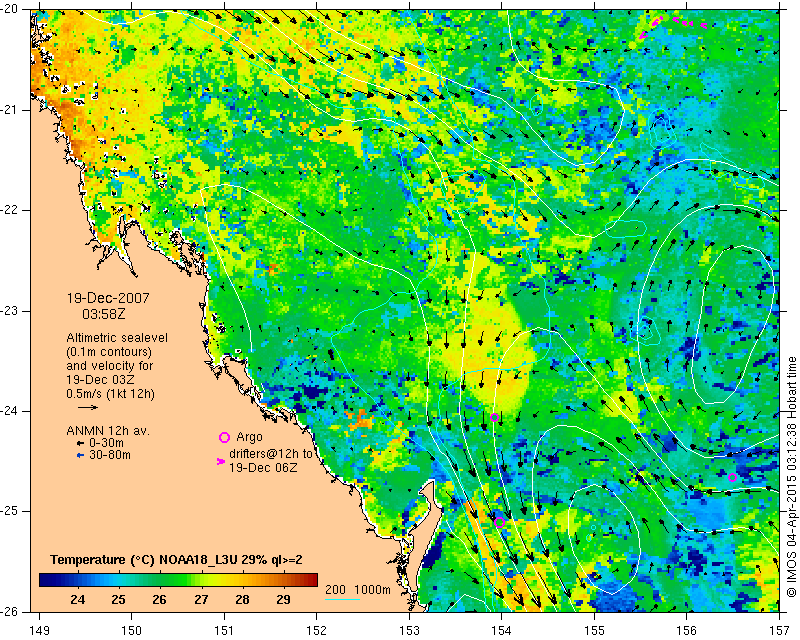Click the 0.5m/s velocity scale arrow

coord(88,407)
